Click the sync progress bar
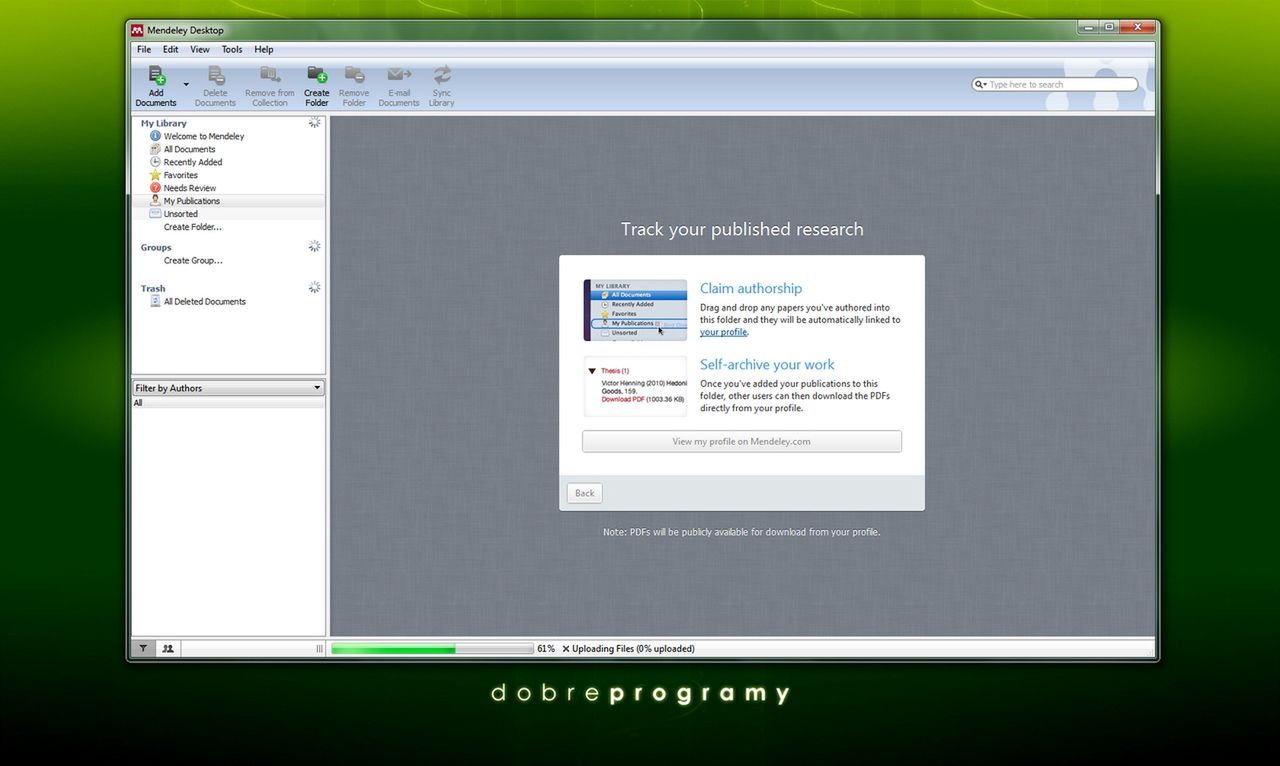This screenshot has height=766, width=1280. pos(432,649)
